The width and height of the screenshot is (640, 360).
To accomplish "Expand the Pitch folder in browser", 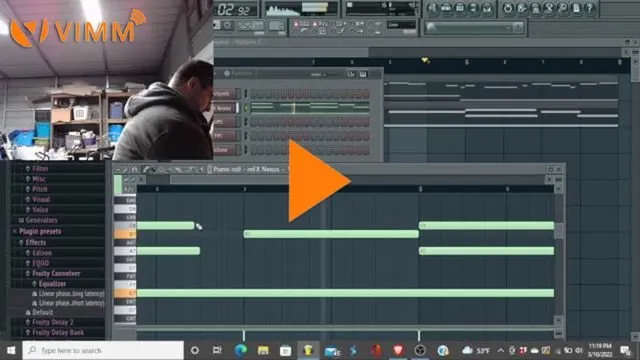I will (36, 189).
